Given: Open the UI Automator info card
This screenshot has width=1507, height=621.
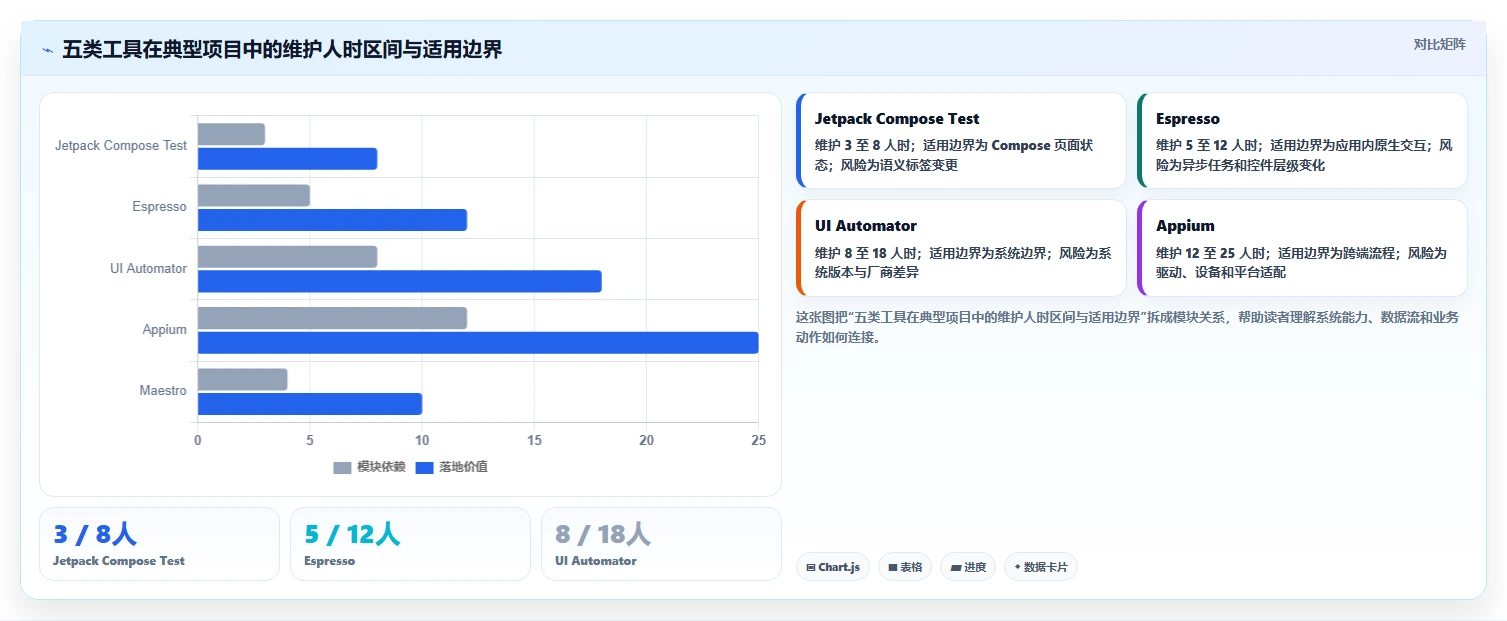Looking at the screenshot, I should [961, 248].
